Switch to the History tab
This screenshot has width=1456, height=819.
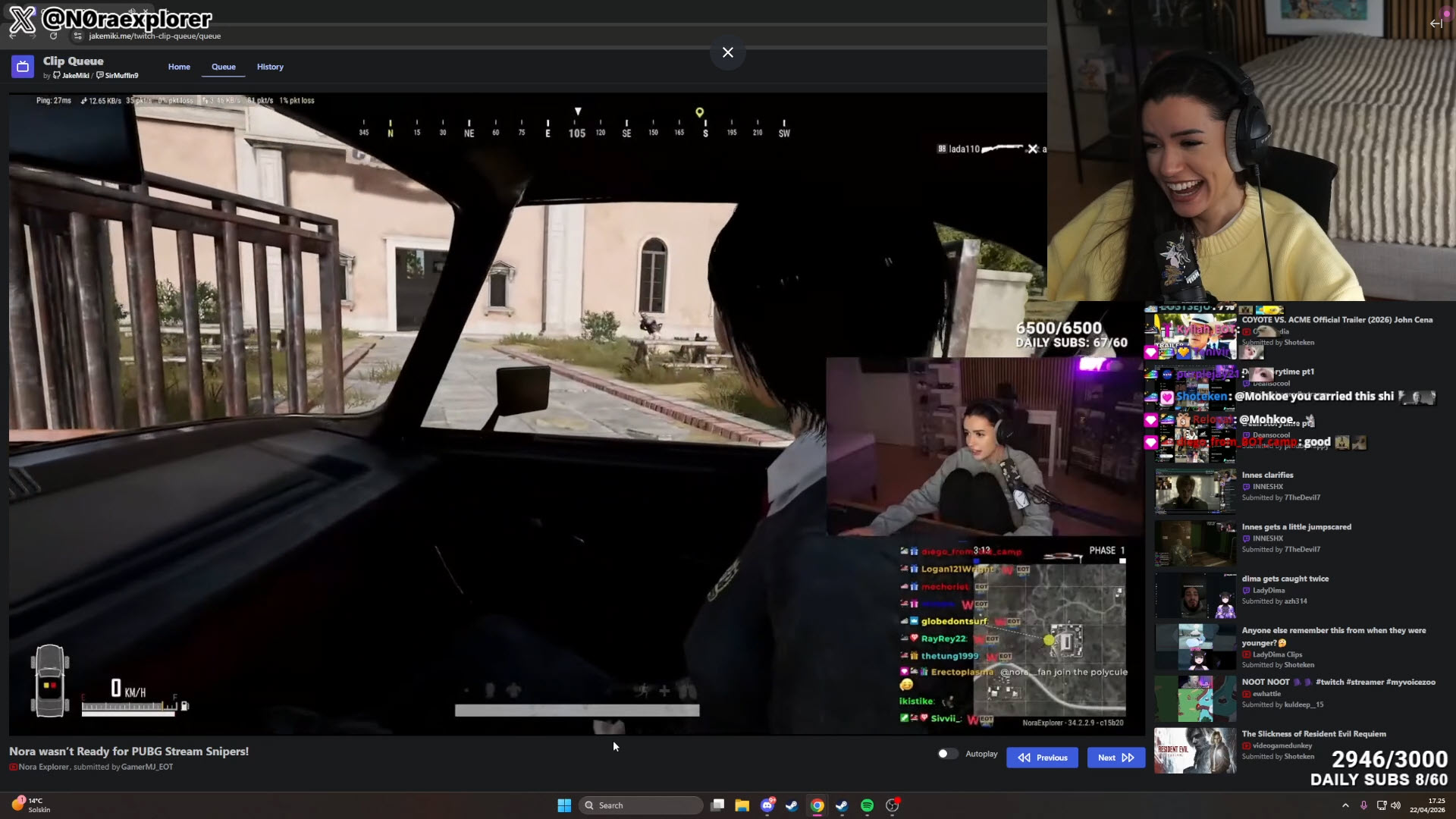tap(270, 67)
